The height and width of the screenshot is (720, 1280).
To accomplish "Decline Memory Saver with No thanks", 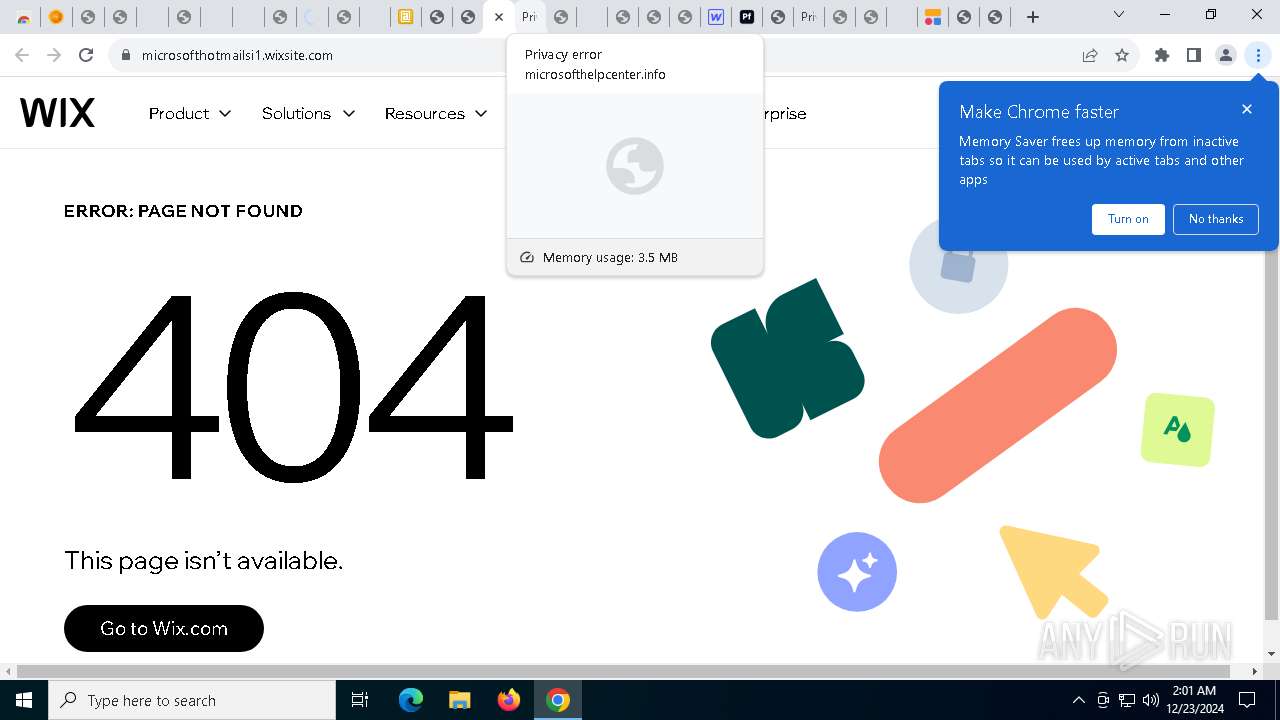I will tap(1216, 219).
